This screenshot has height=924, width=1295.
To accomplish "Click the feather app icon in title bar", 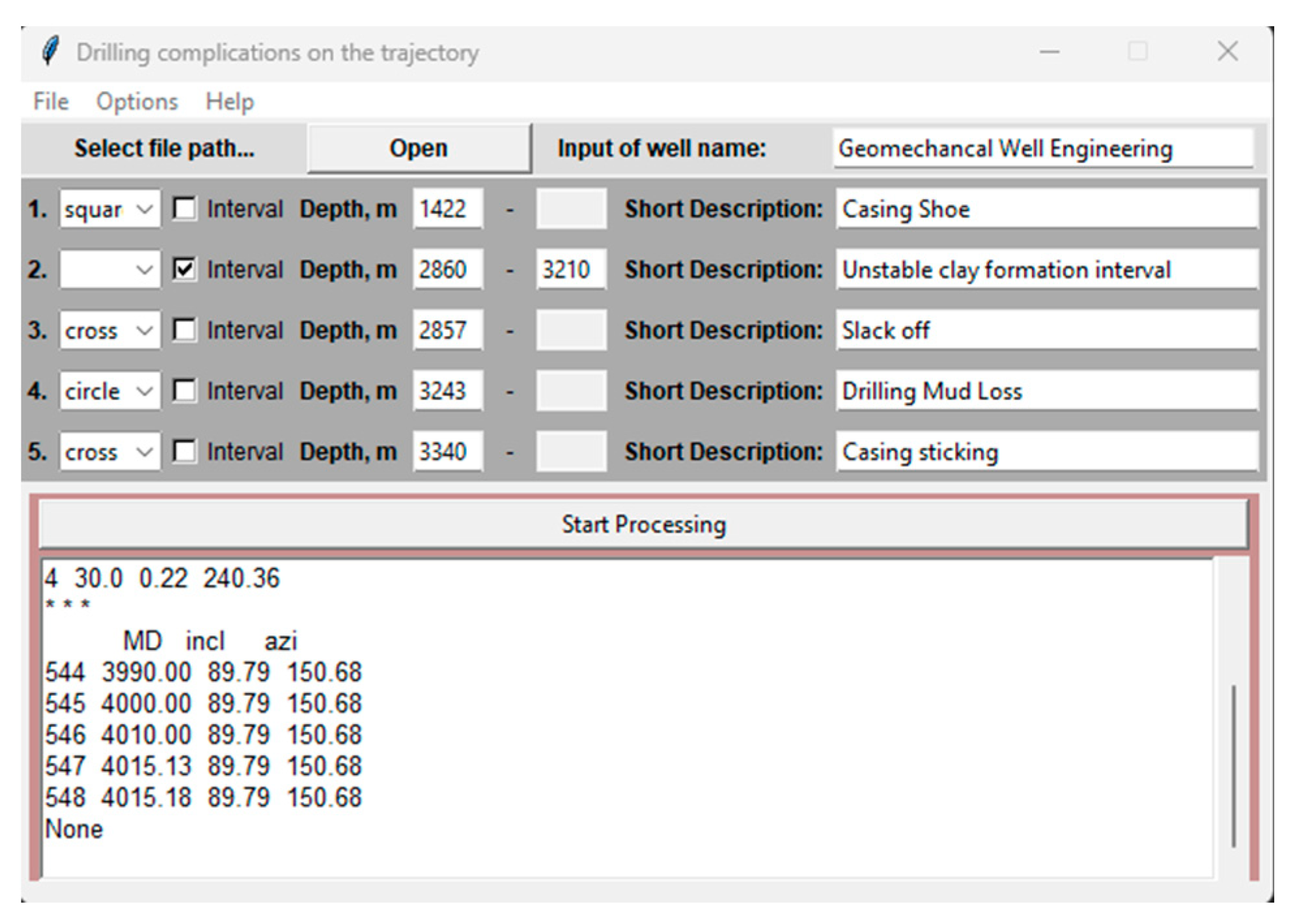I will [x=50, y=51].
